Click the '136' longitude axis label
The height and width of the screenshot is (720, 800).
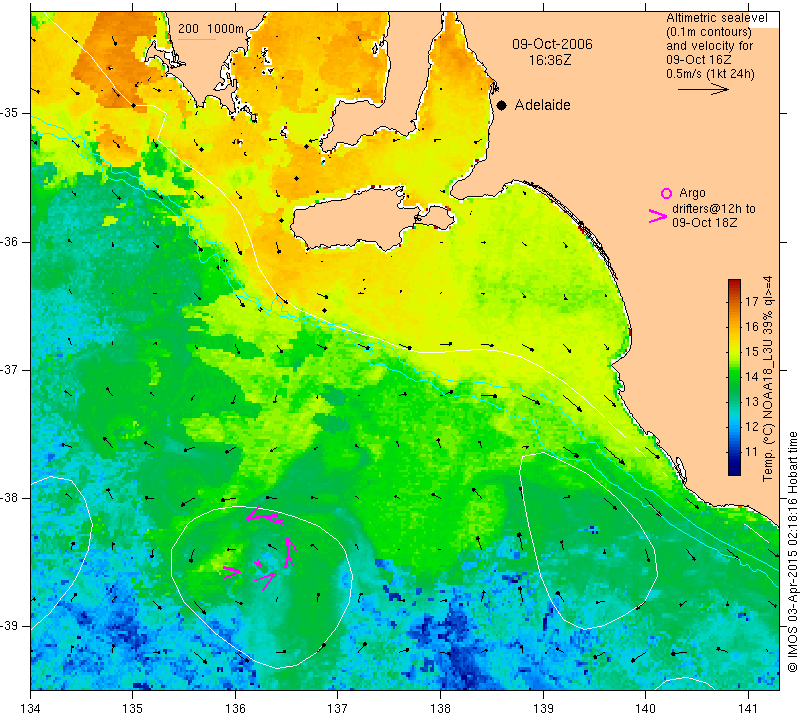click(x=235, y=709)
